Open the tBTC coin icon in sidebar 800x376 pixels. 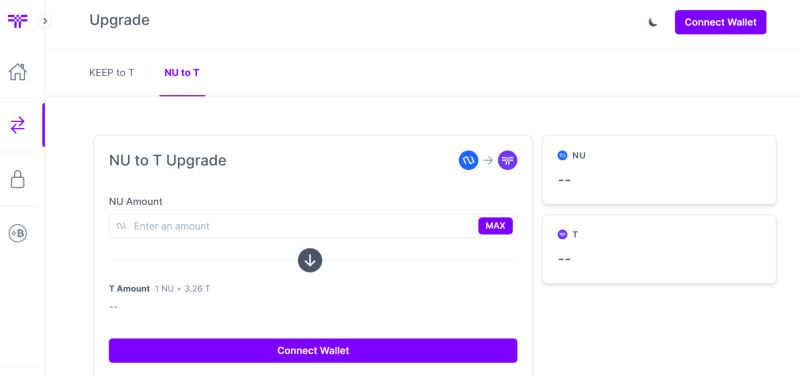[x=17, y=234]
